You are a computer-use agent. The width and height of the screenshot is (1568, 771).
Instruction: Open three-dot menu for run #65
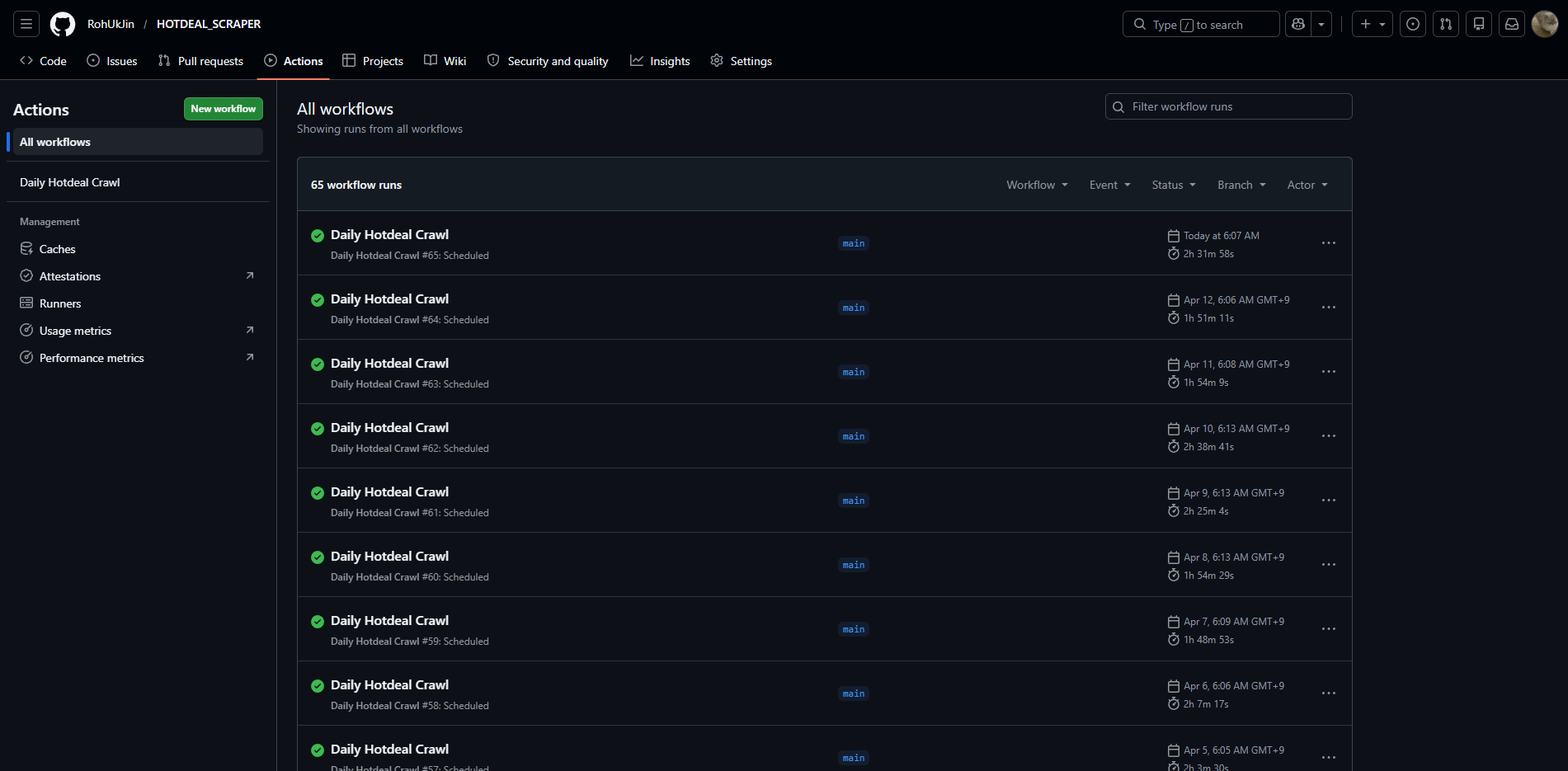tap(1329, 243)
